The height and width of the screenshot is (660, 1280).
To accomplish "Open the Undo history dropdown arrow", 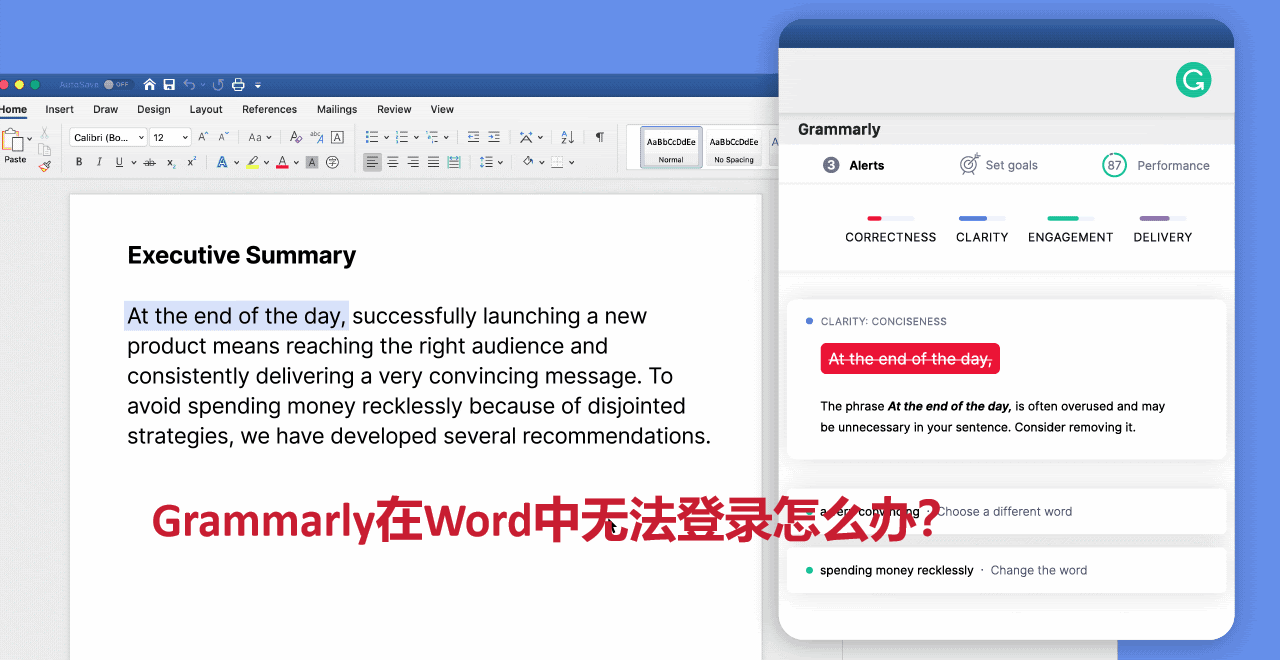I will (x=203, y=85).
